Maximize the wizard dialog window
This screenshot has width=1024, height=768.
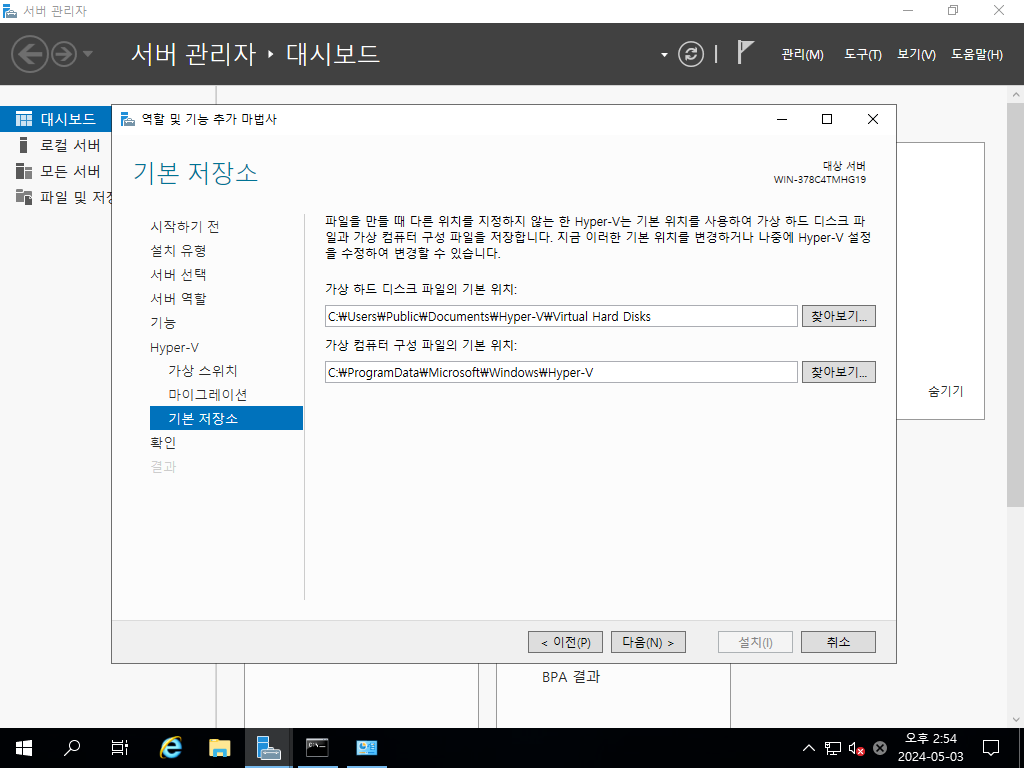(x=827, y=119)
